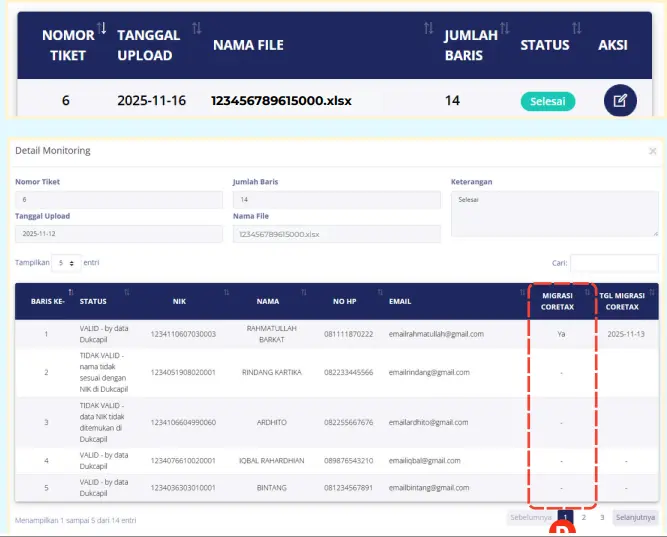Sort detail table by Nama arrows
The image size is (667, 537).
point(304,292)
